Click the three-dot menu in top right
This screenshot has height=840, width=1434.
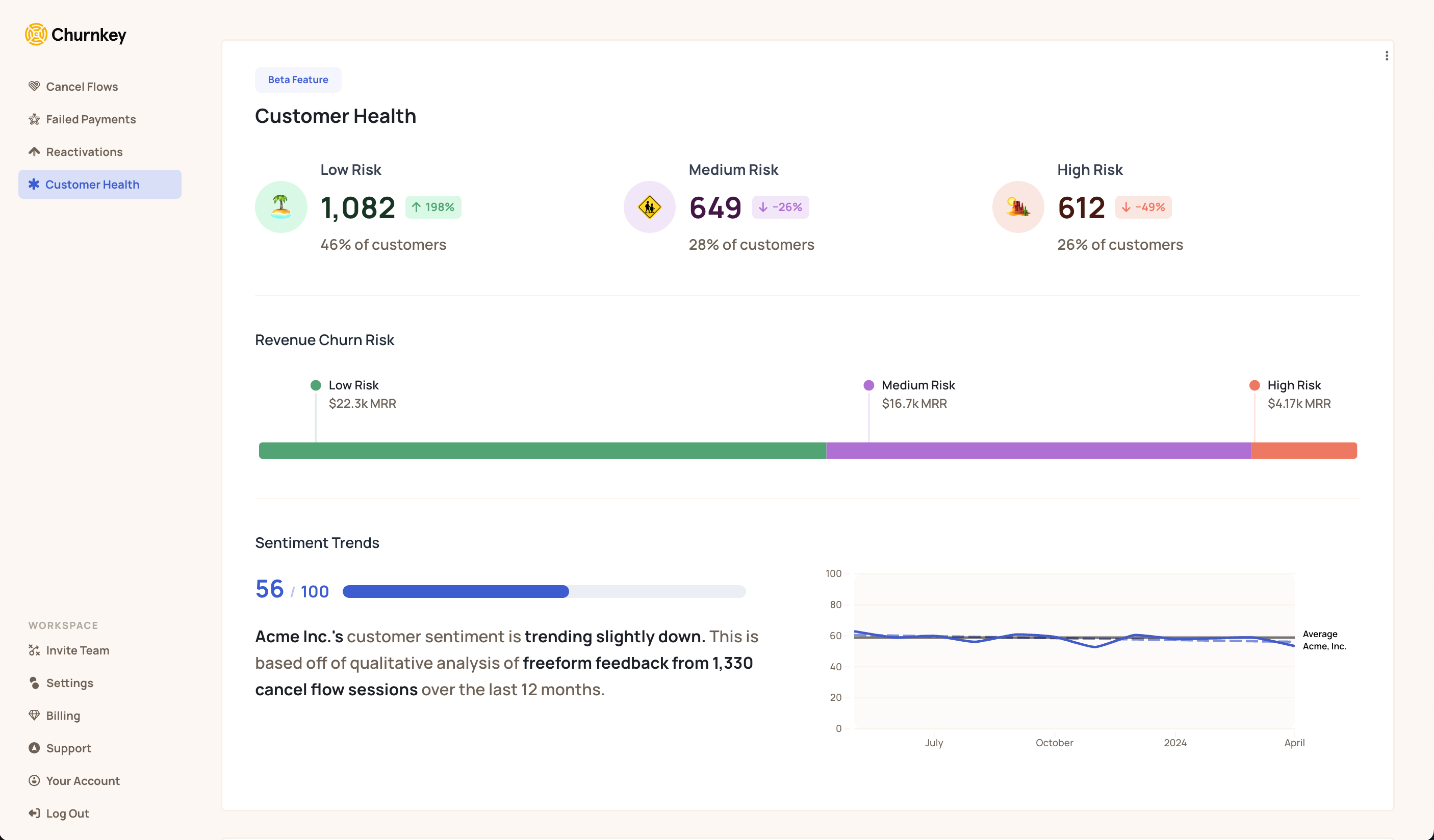click(x=1387, y=56)
